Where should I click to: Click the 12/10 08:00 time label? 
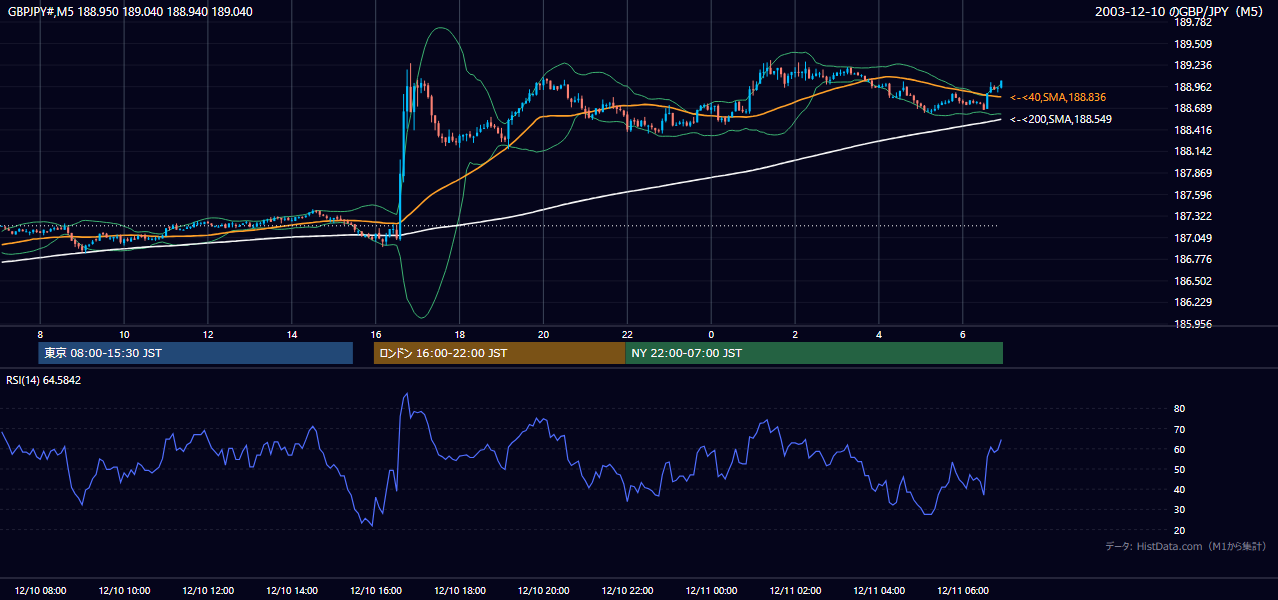click(x=41, y=591)
